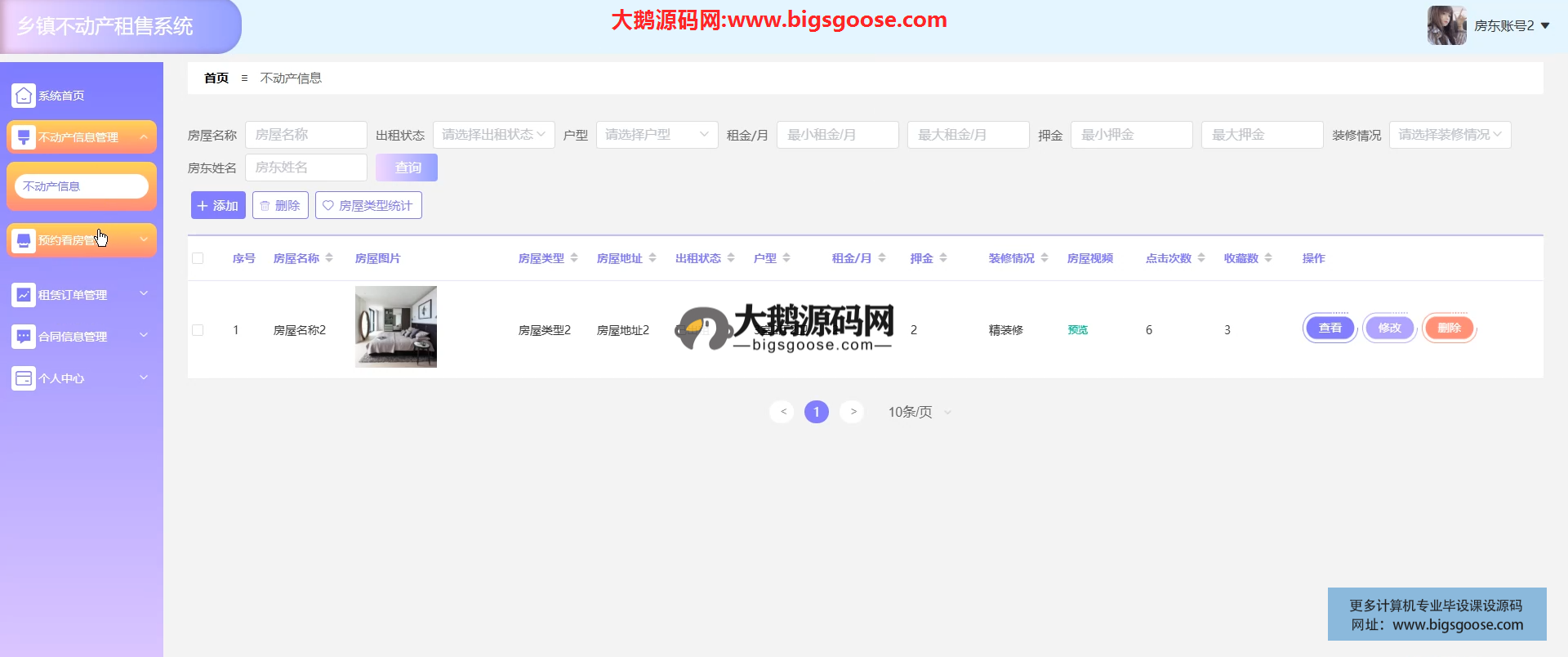The image size is (1568, 657).
Task: Click the user avatar picture
Action: [x=1446, y=25]
